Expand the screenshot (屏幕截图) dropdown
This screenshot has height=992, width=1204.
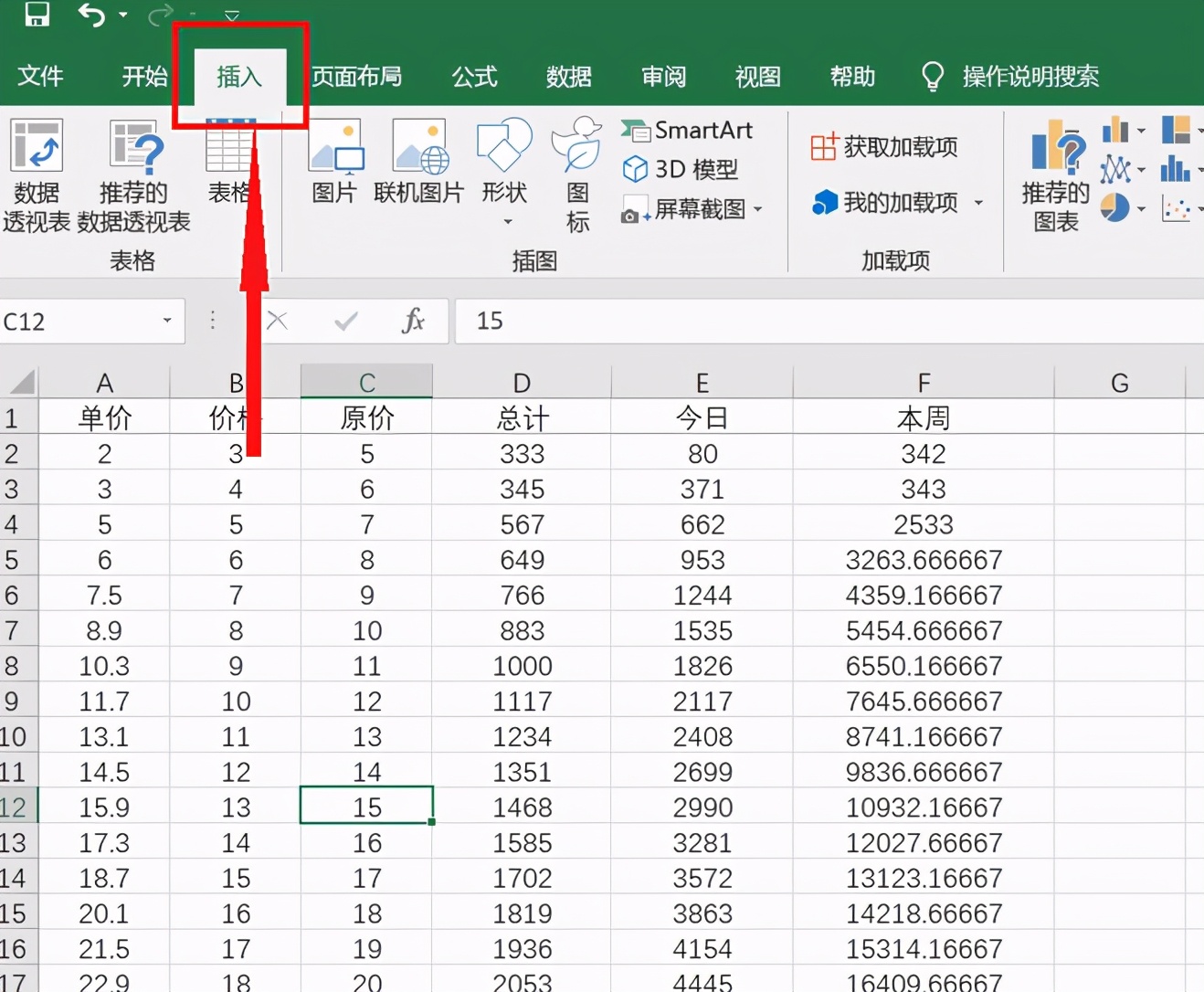758,210
